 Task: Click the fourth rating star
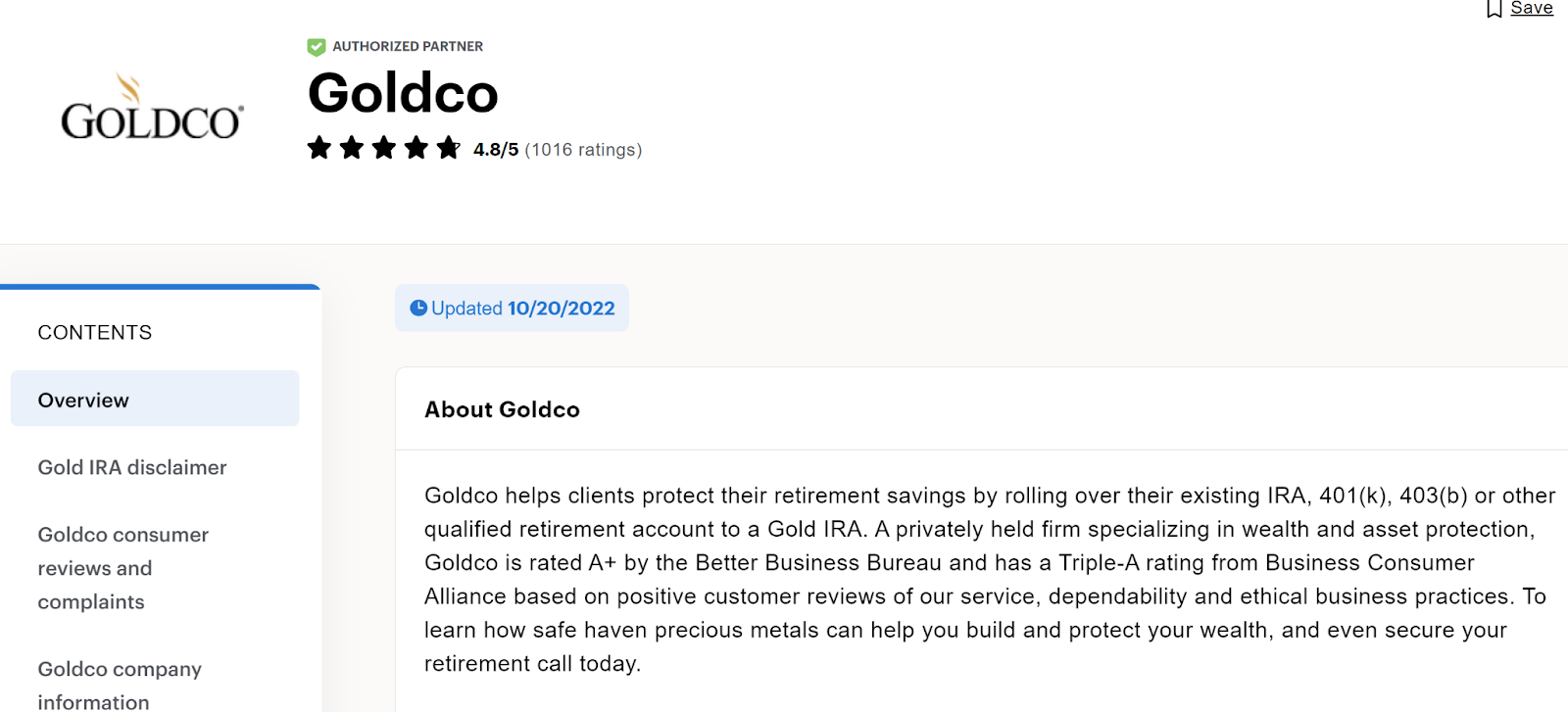point(416,148)
